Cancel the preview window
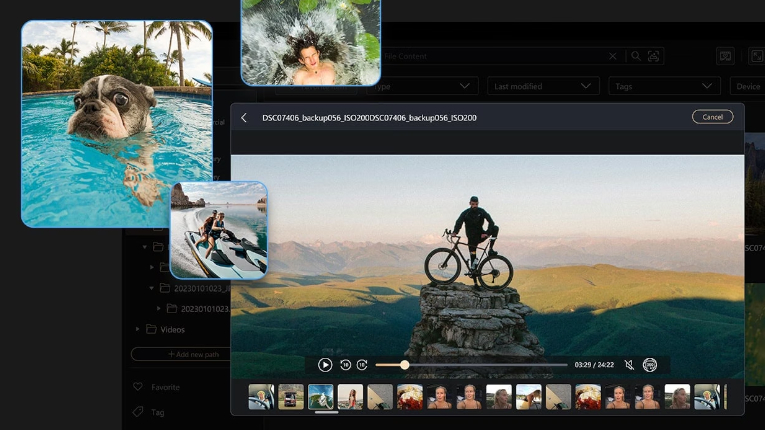The width and height of the screenshot is (768, 432). click(714, 117)
